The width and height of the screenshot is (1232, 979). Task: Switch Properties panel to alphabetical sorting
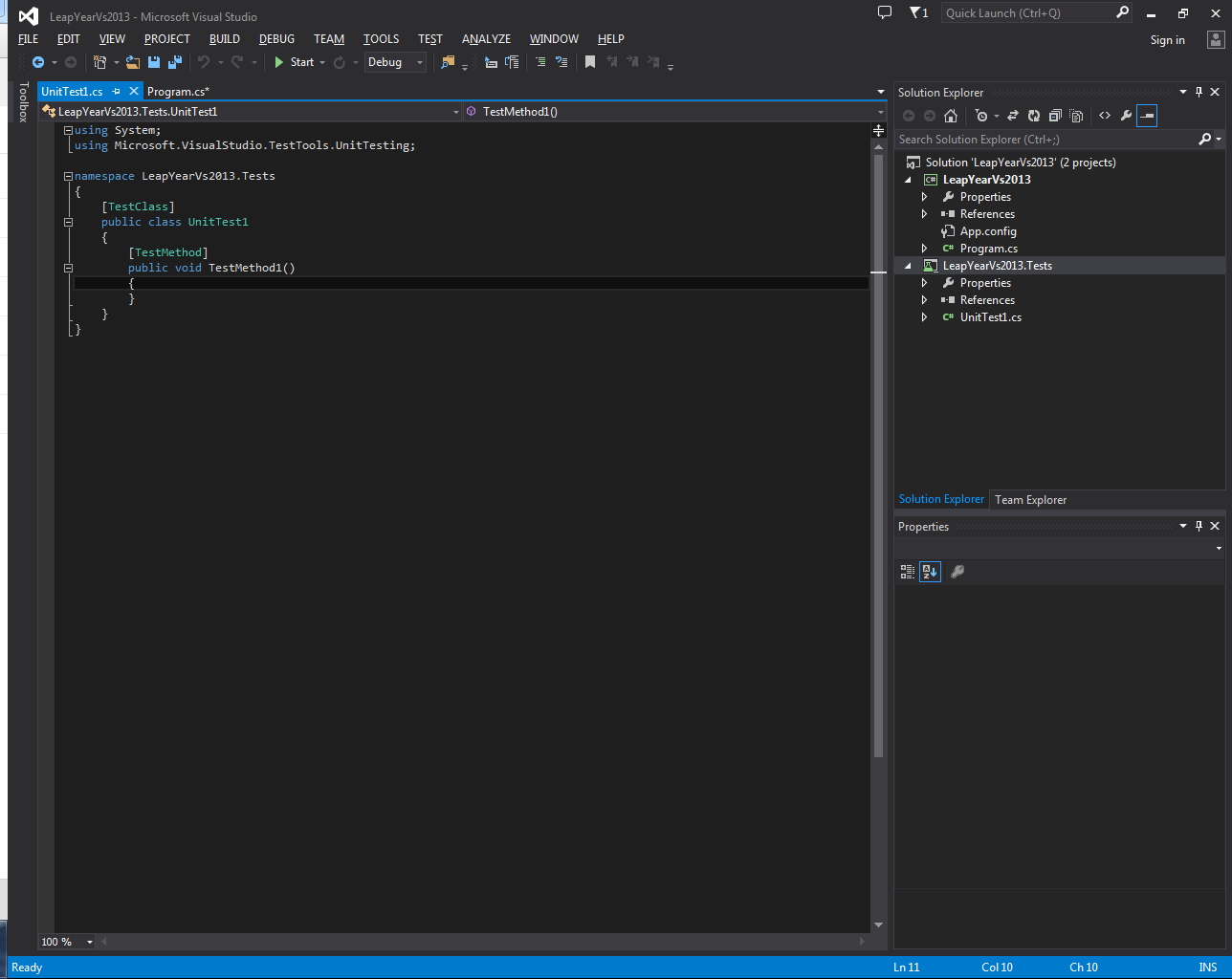[x=930, y=571]
